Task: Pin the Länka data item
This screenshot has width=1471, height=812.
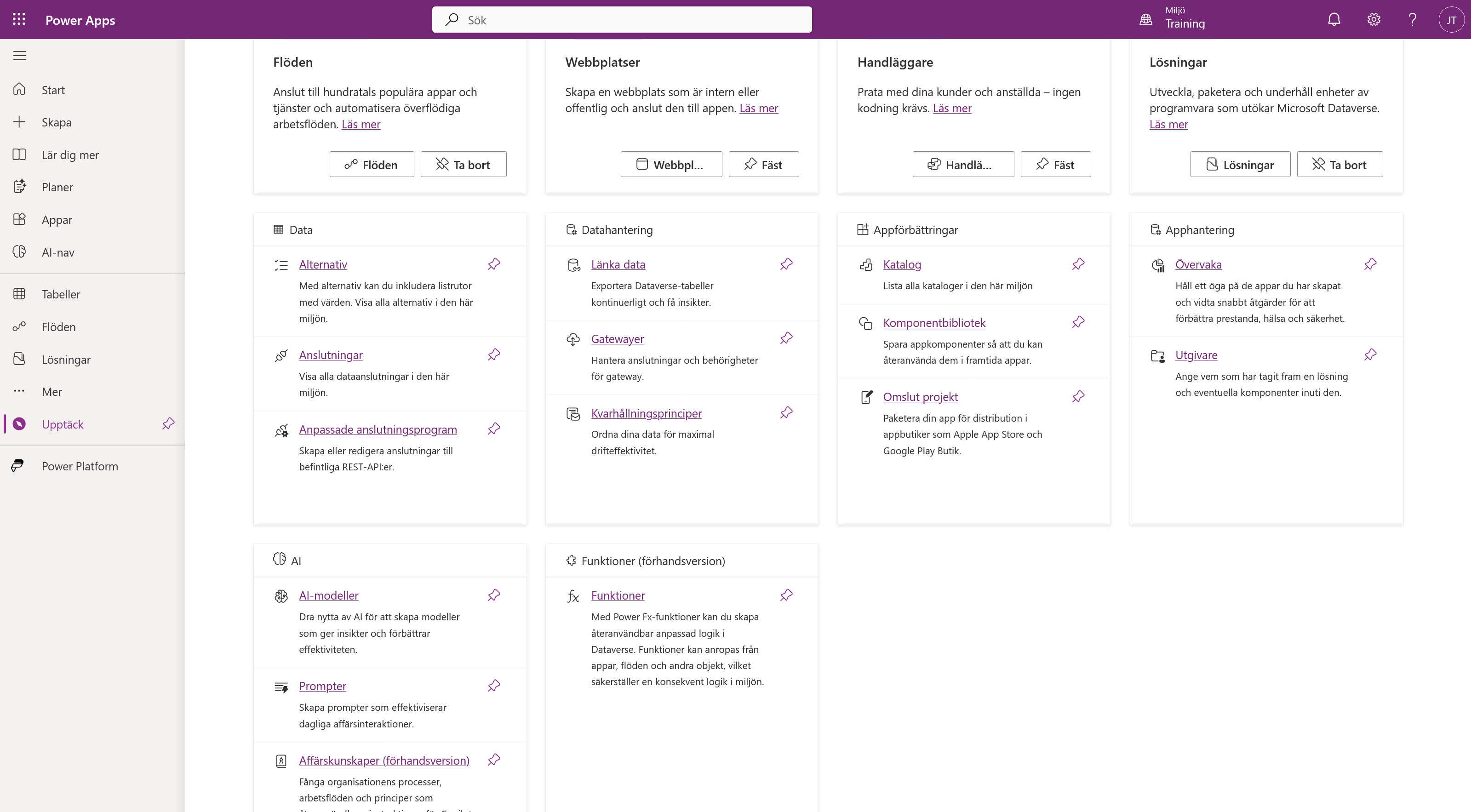Action: [786, 264]
